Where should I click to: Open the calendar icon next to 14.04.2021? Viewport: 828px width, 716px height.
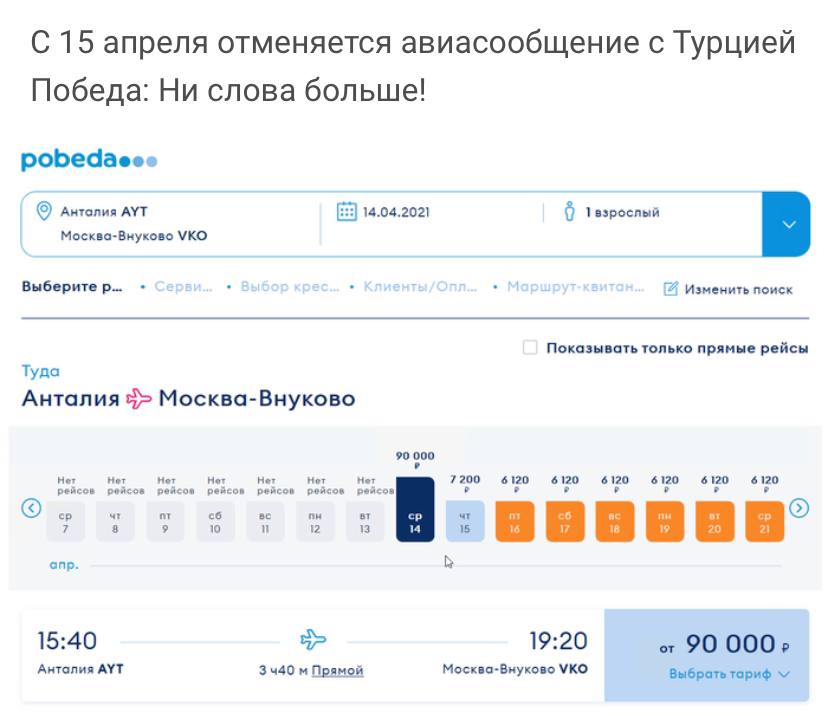tap(347, 212)
